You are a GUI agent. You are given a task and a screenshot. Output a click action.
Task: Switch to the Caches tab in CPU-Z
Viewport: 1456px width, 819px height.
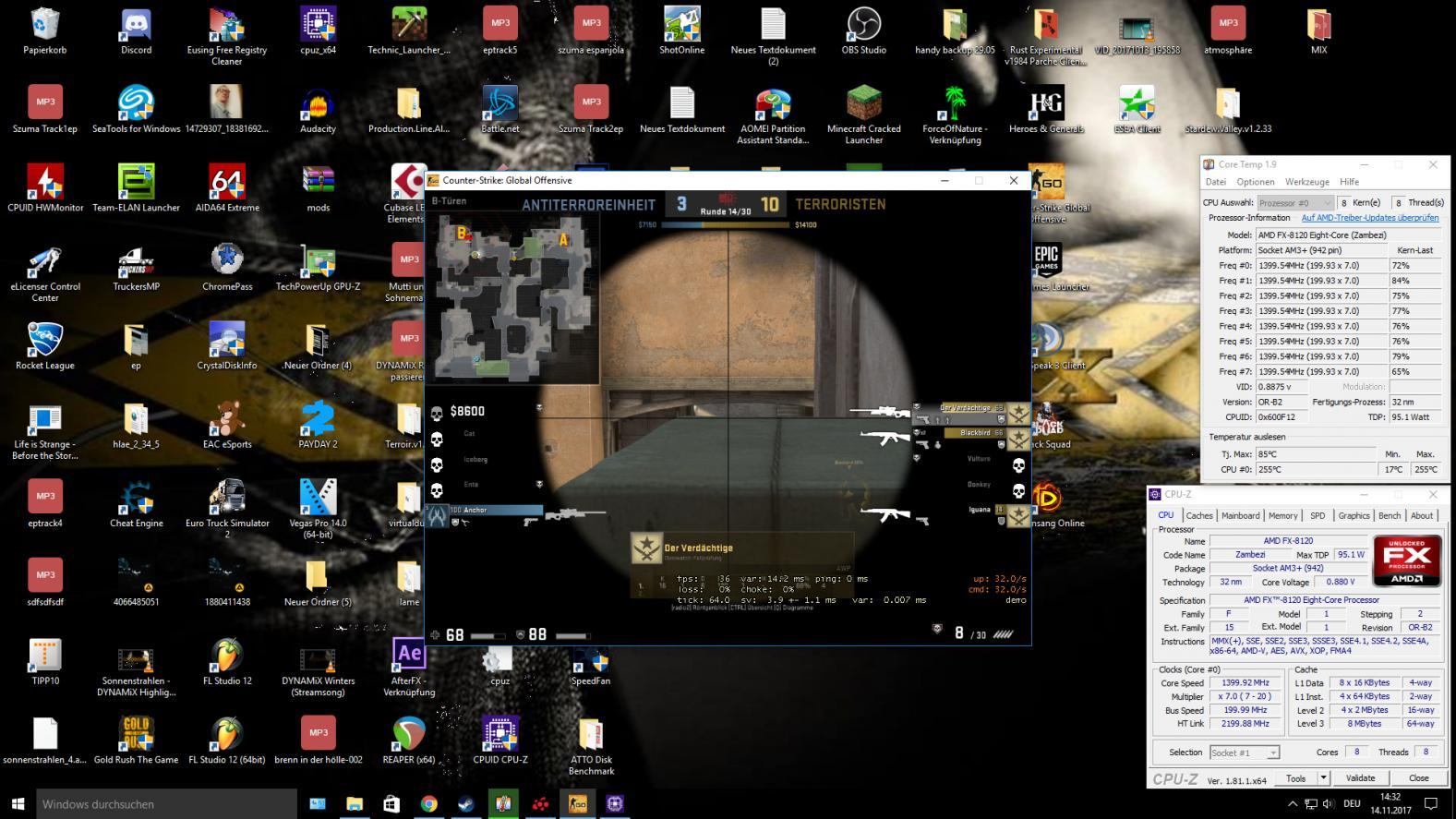(x=1199, y=516)
